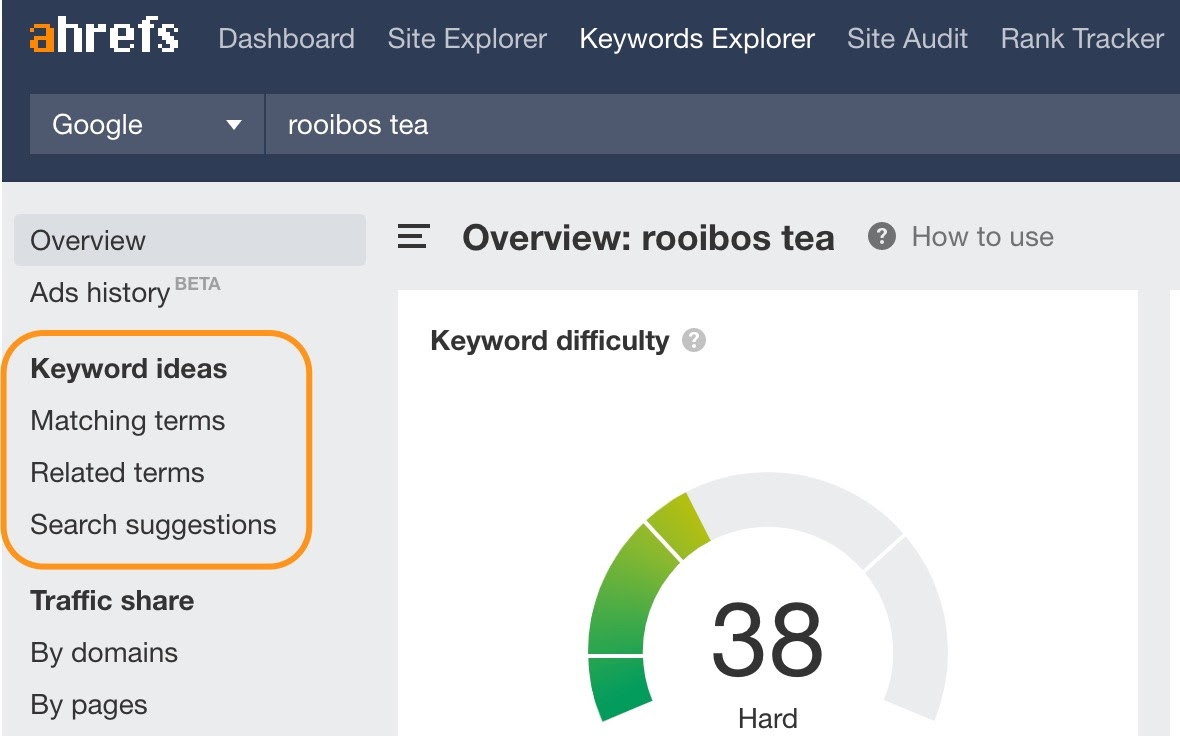This screenshot has height=736, width=1180.
Task: Open Site Audit
Action: [907, 38]
